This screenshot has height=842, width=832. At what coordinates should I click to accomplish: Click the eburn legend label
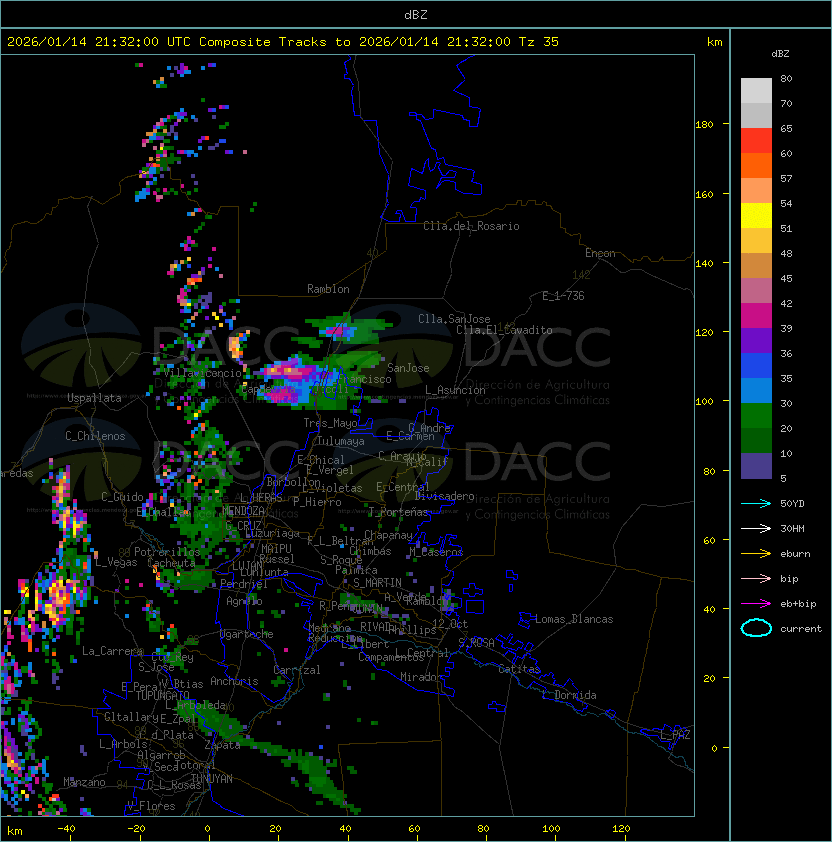795,554
